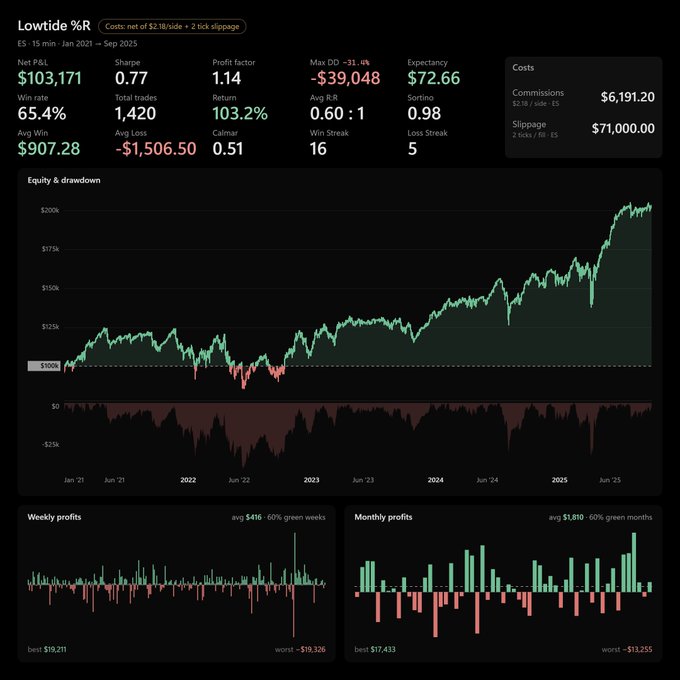Click the weekly worst -$19,326 label
This screenshot has width=680, height=680.
300,649
